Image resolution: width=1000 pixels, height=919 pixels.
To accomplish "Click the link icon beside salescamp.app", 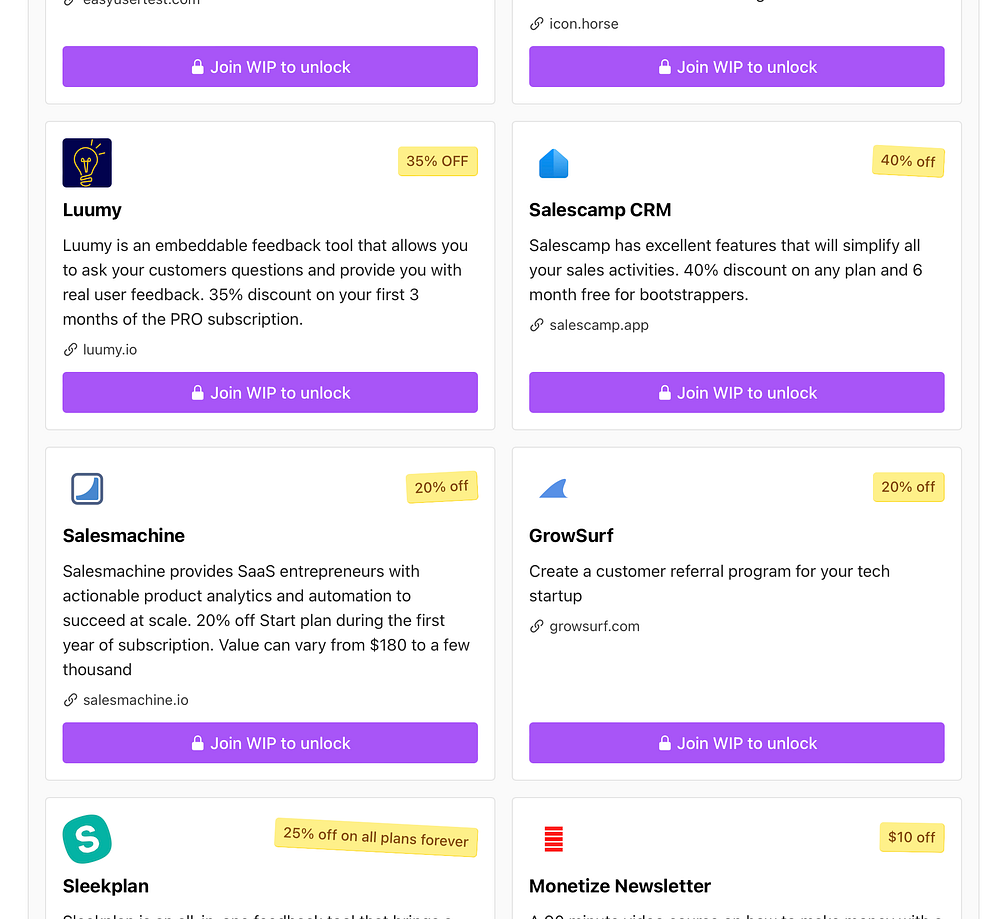I will 537,325.
